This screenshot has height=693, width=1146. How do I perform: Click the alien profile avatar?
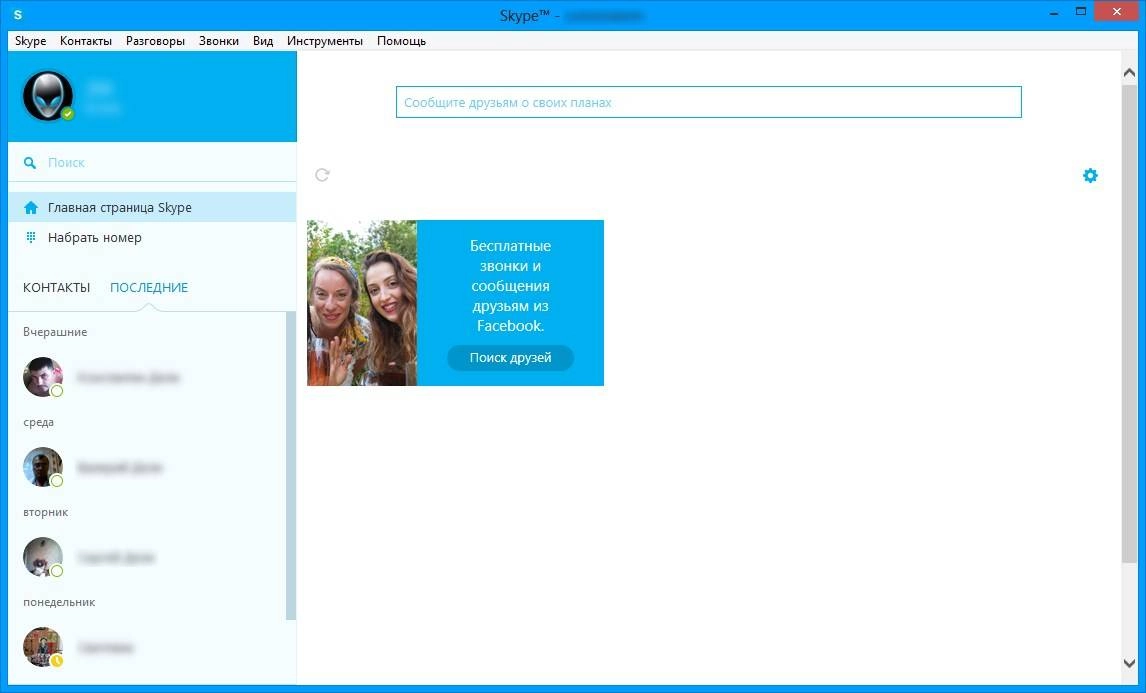pos(48,95)
